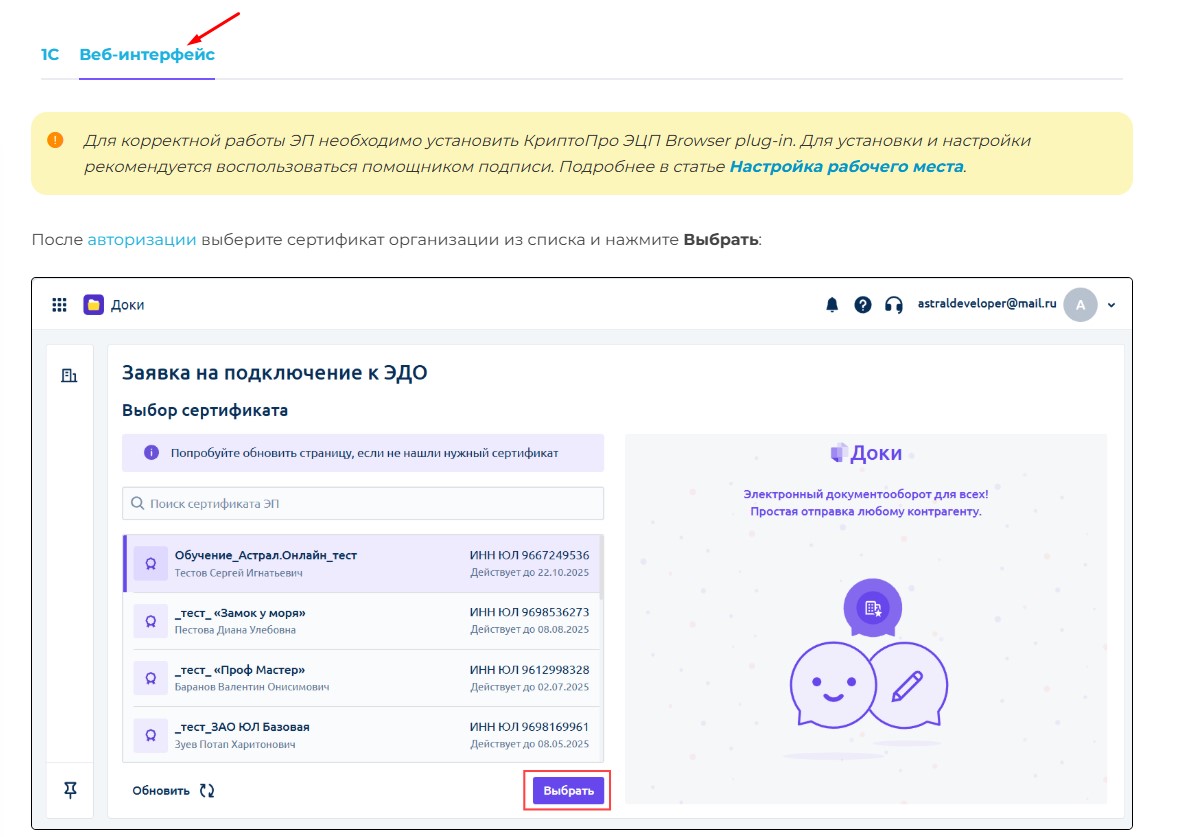Click ИНН ЮЛ 9667249536

[x=529, y=555]
